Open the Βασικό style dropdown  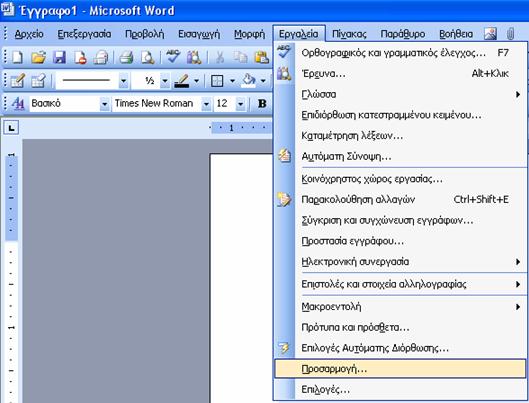pyautogui.click(x=105, y=104)
